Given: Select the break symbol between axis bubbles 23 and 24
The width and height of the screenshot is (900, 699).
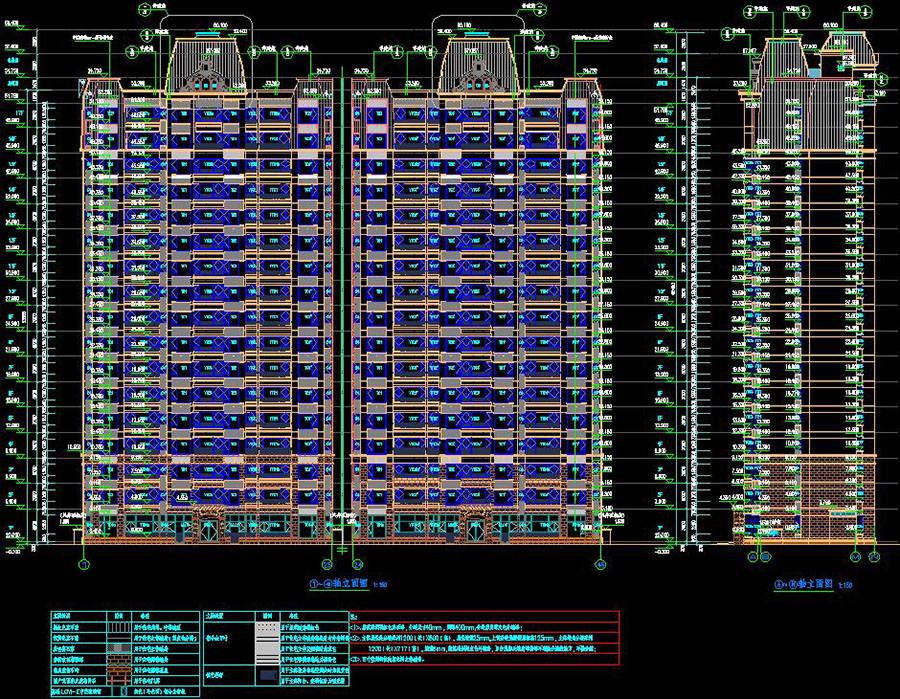Looking at the screenshot, I should tap(343, 551).
